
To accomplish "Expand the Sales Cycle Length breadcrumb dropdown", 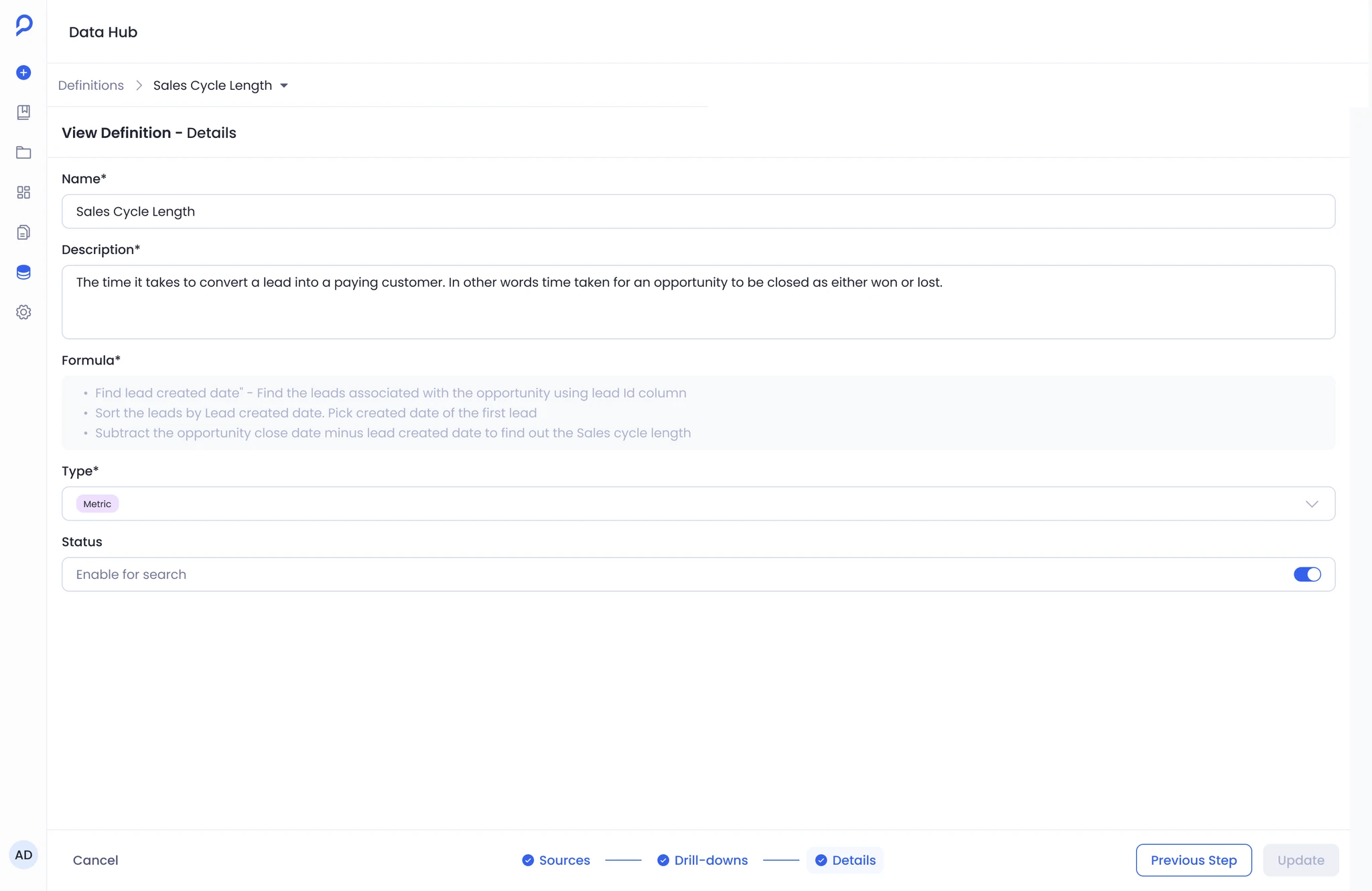I will point(284,86).
